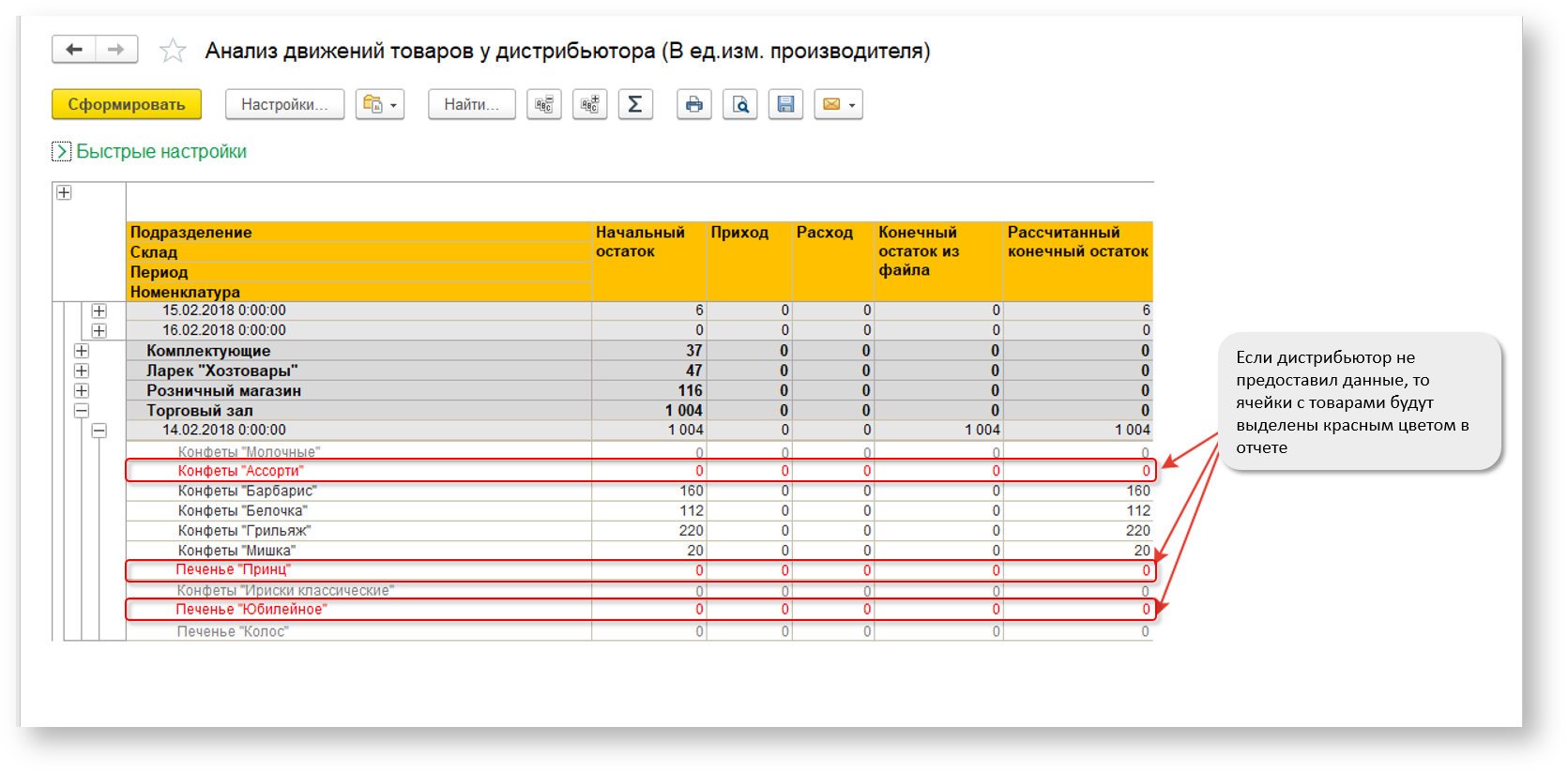
Task: Save report with the diskette icon
Action: [x=785, y=104]
